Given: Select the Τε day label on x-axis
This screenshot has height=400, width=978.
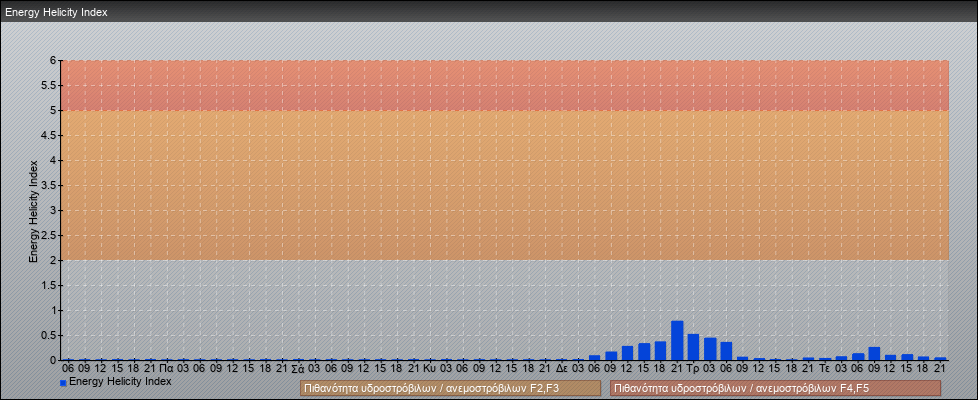Looking at the screenshot, I should (x=824, y=368).
